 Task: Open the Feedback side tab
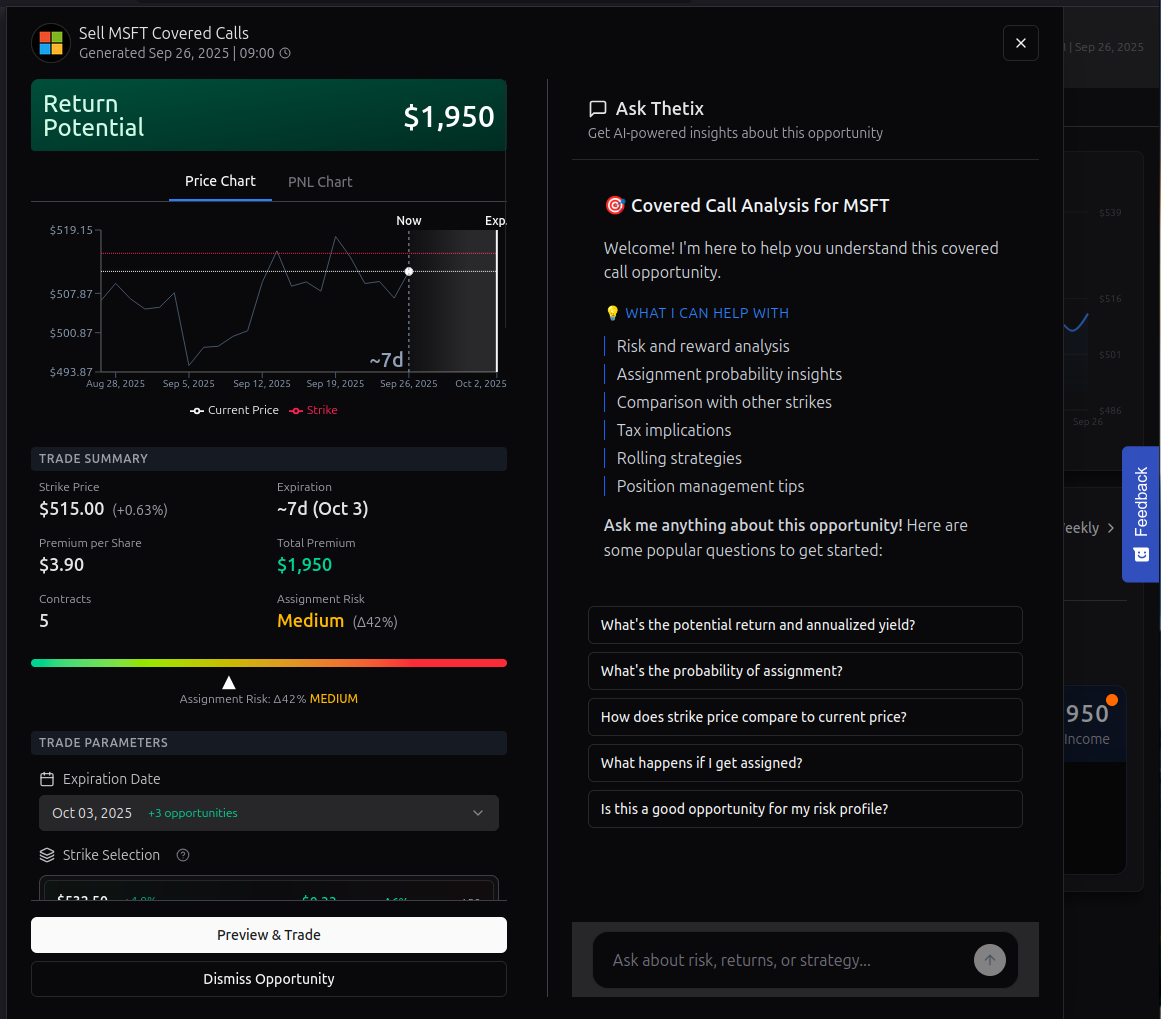click(1140, 513)
